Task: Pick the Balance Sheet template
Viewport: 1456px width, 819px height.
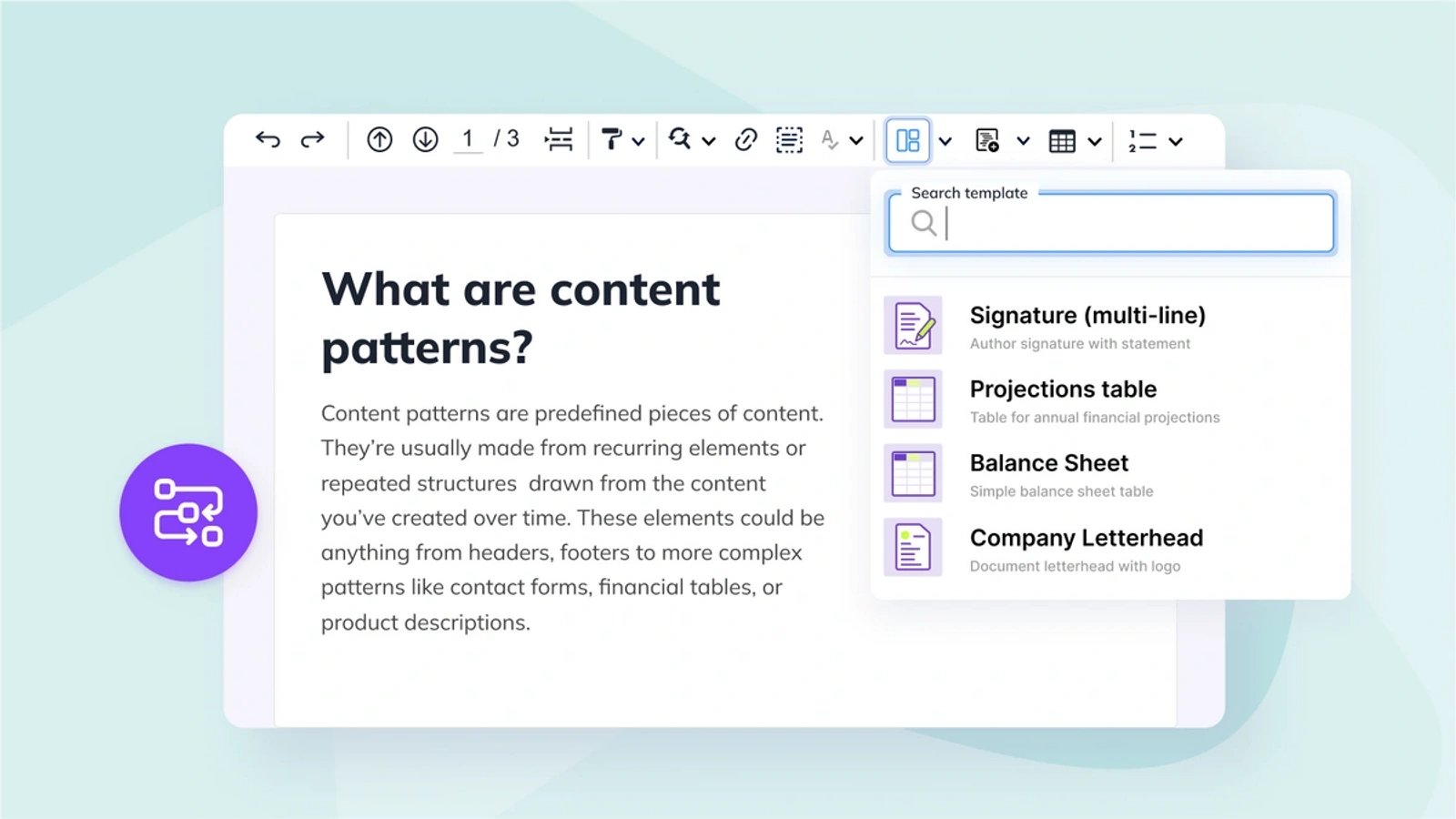Action: pyautogui.click(x=1110, y=473)
